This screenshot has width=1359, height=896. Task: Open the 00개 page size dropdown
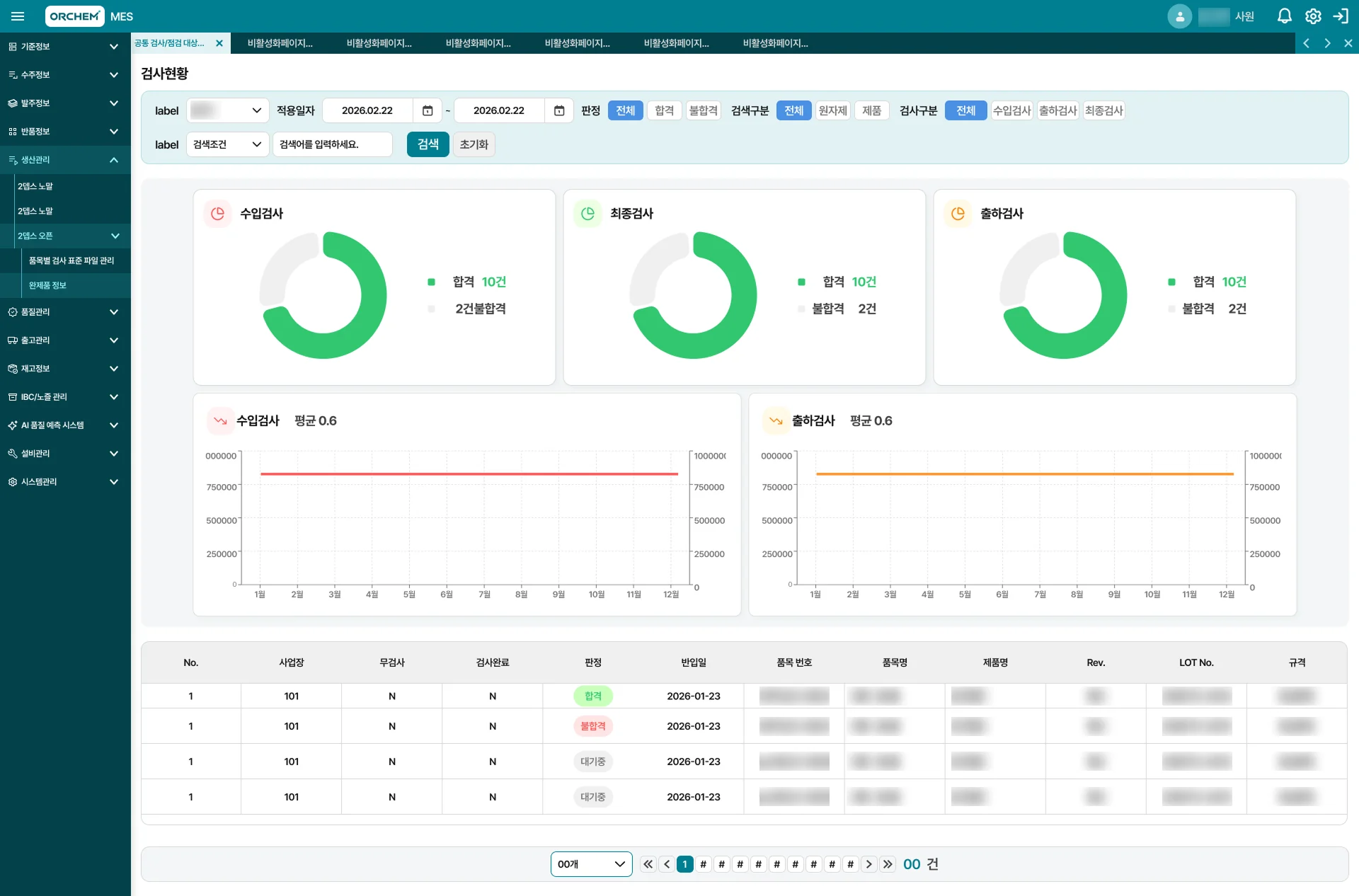tap(591, 864)
